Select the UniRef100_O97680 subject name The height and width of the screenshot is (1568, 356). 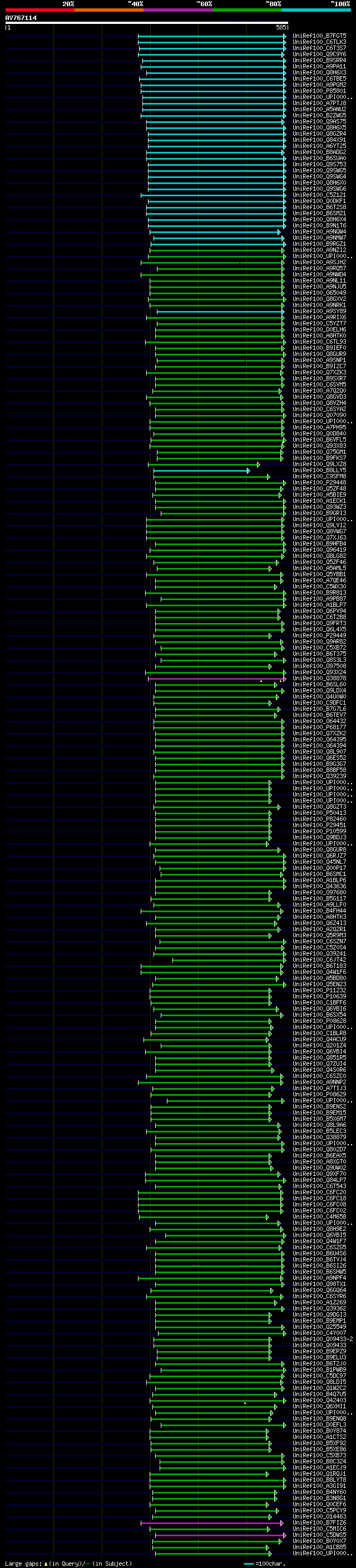coord(319,892)
